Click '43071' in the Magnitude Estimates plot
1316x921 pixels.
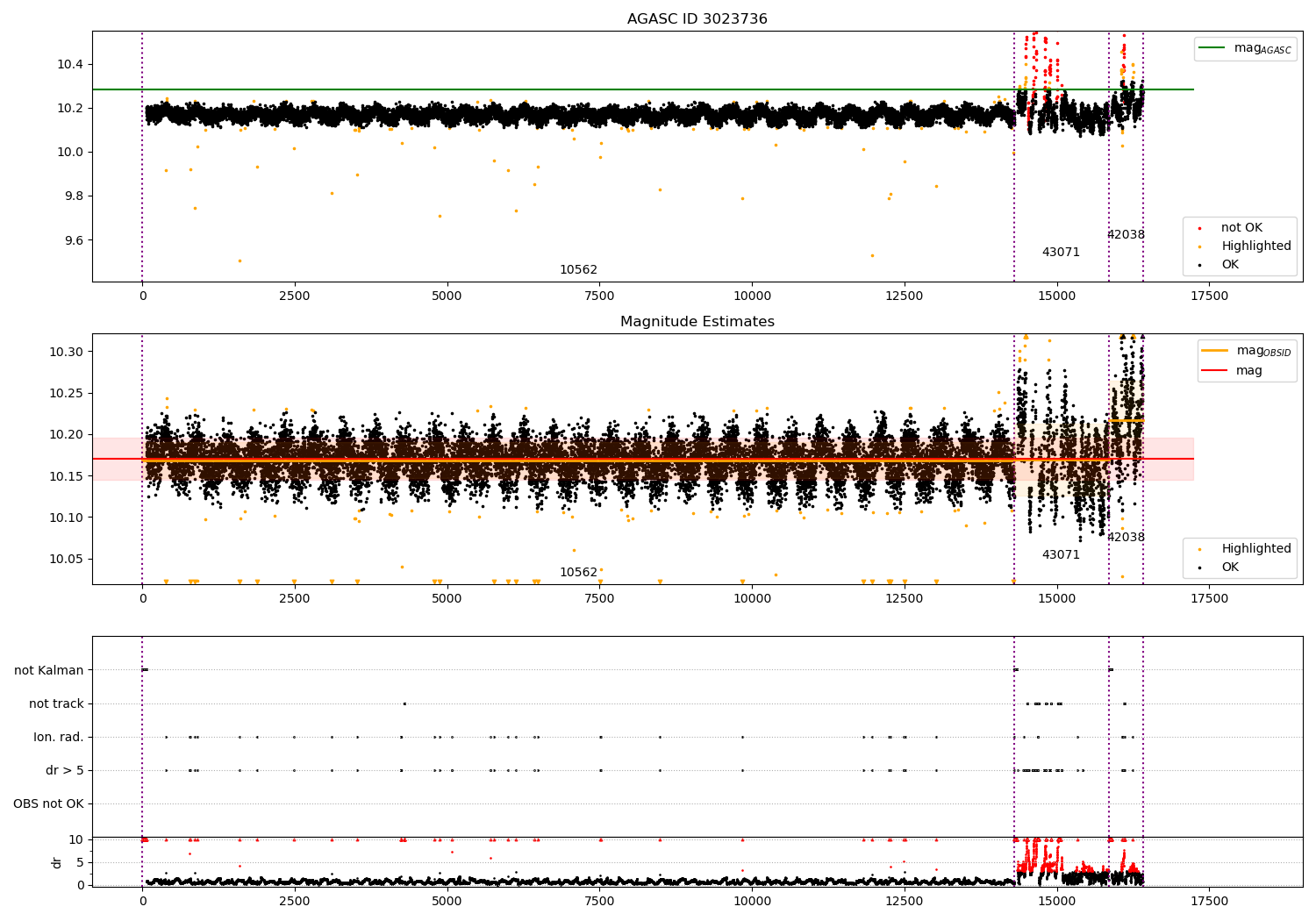click(x=1061, y=554)
